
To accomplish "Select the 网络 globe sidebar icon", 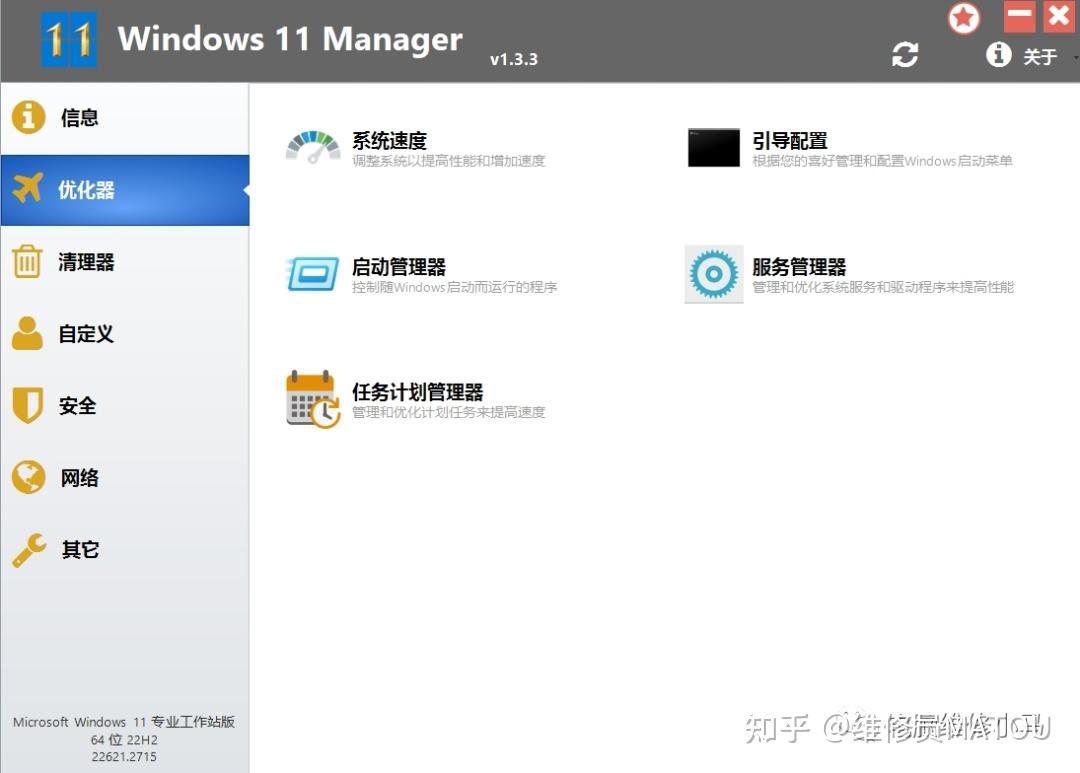I will click(x=28, y=477).
